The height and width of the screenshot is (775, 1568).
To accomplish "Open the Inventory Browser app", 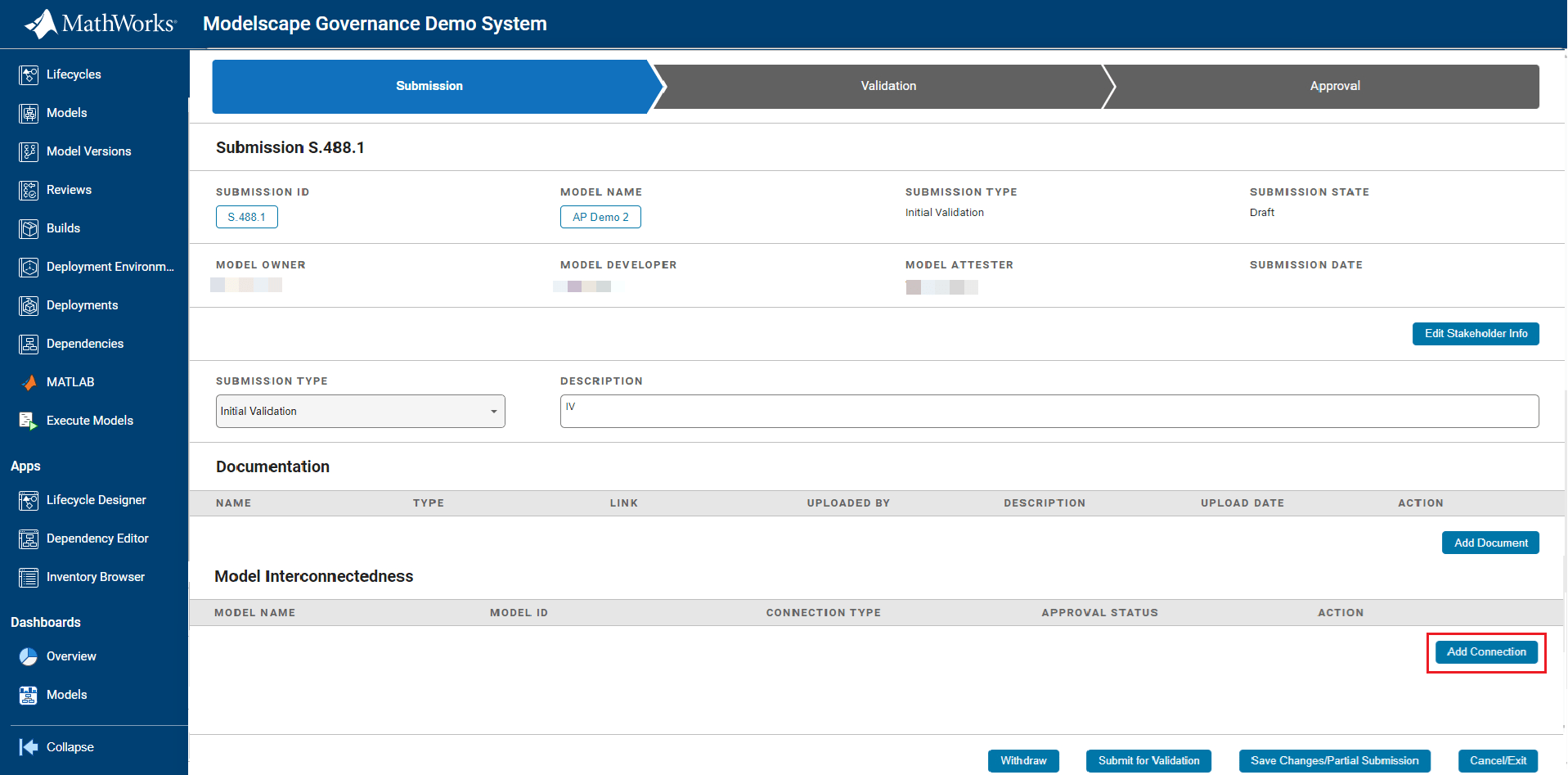I will [x=95, y=577].
